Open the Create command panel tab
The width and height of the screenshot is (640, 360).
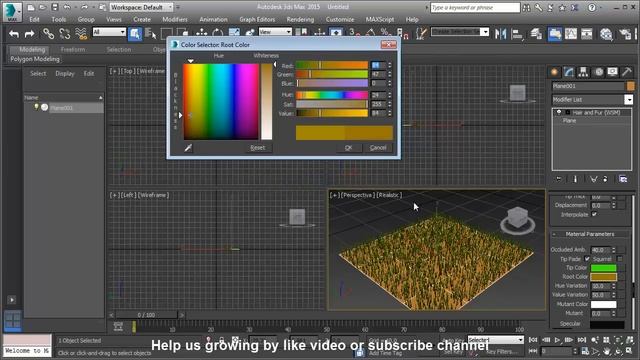554,72
